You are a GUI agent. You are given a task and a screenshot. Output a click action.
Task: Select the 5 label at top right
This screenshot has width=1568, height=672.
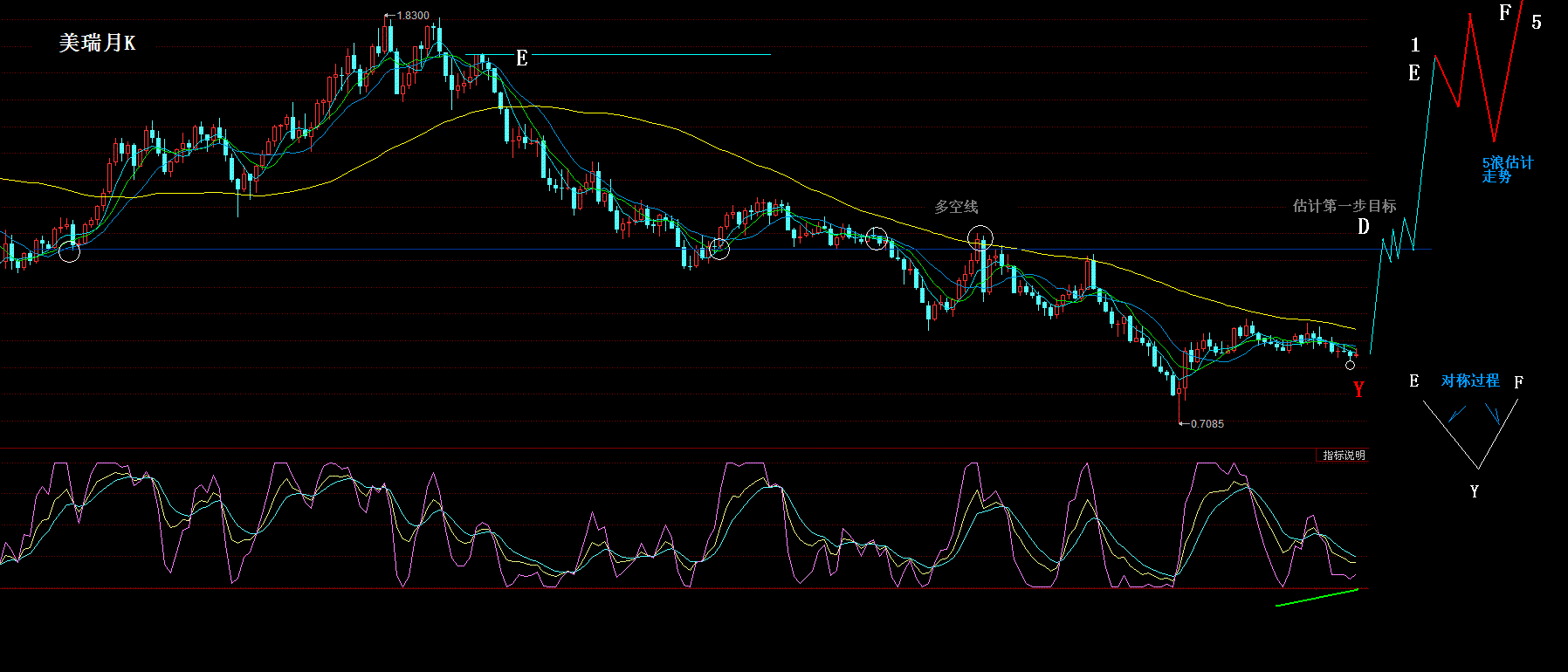[x=1537, y=23]
